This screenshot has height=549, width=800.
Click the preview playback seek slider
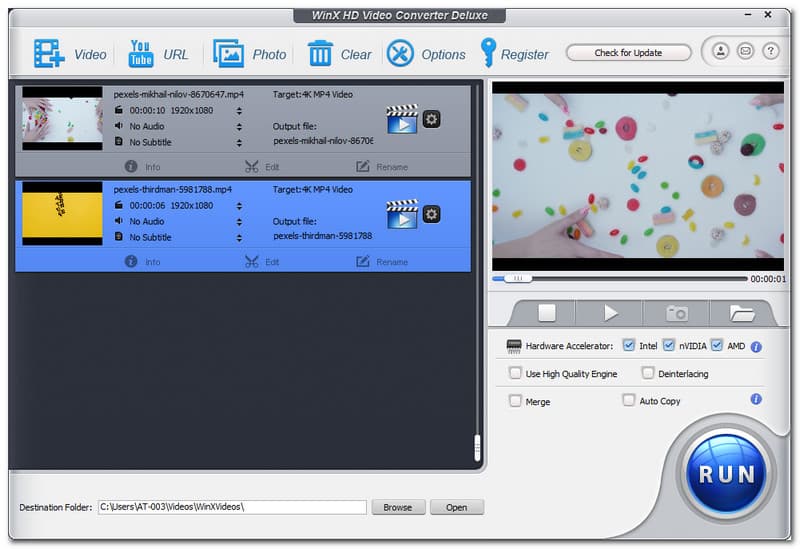click(x=618, y=279)
